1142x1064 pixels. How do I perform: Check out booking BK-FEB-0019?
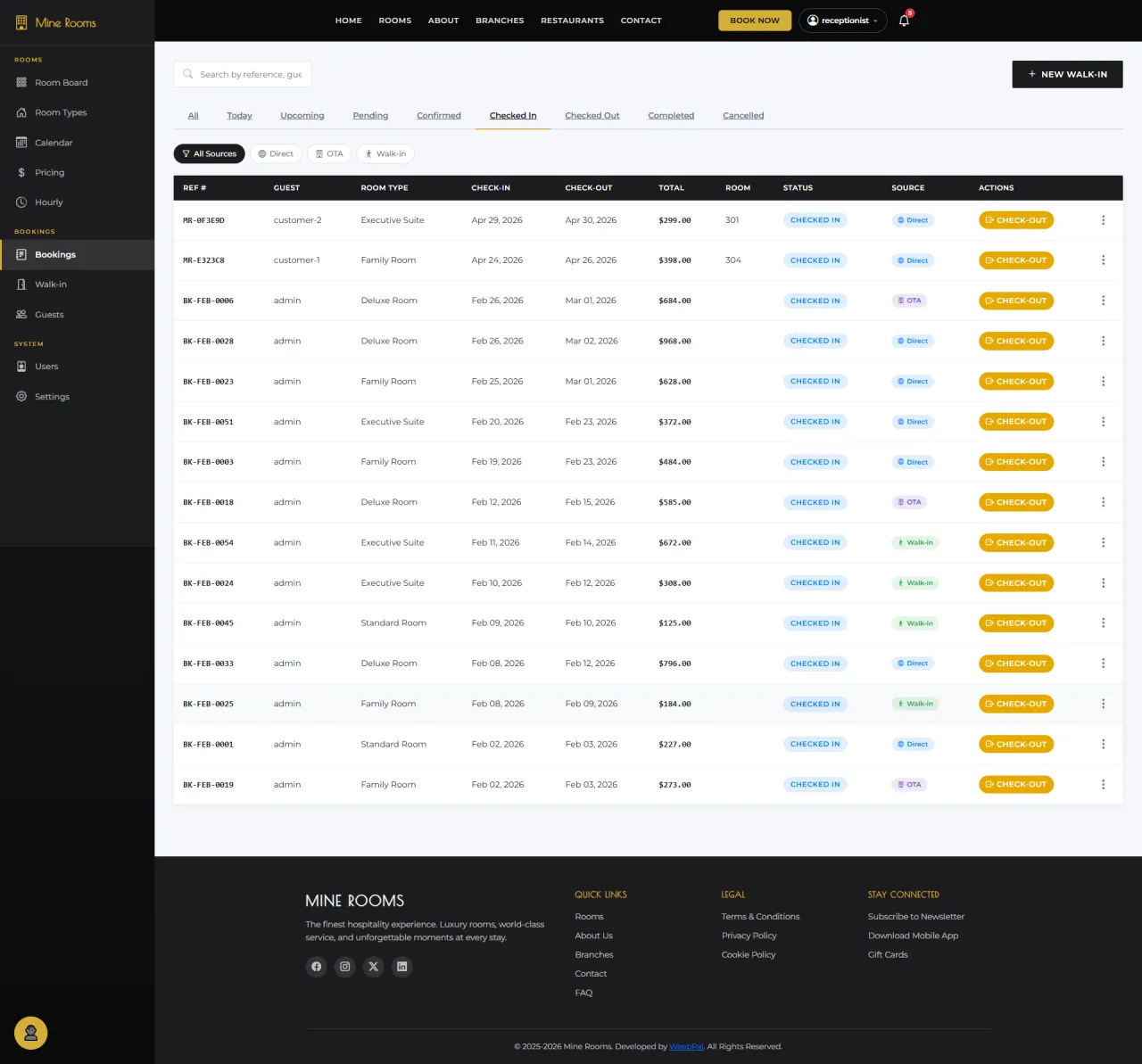coord(1016,785)
